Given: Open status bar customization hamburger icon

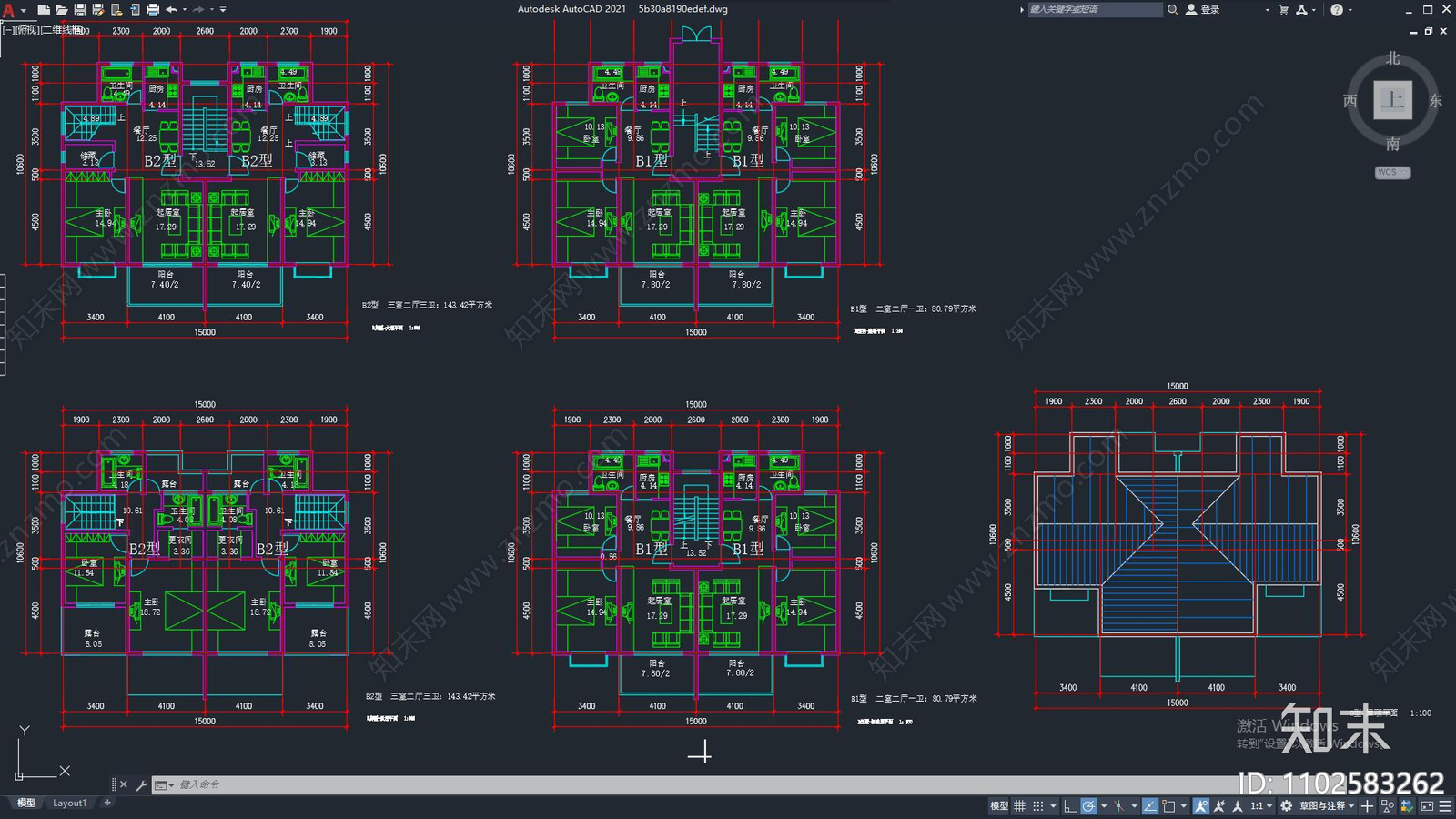Looking at the screenshot, I should click(x=1446, y=806).
